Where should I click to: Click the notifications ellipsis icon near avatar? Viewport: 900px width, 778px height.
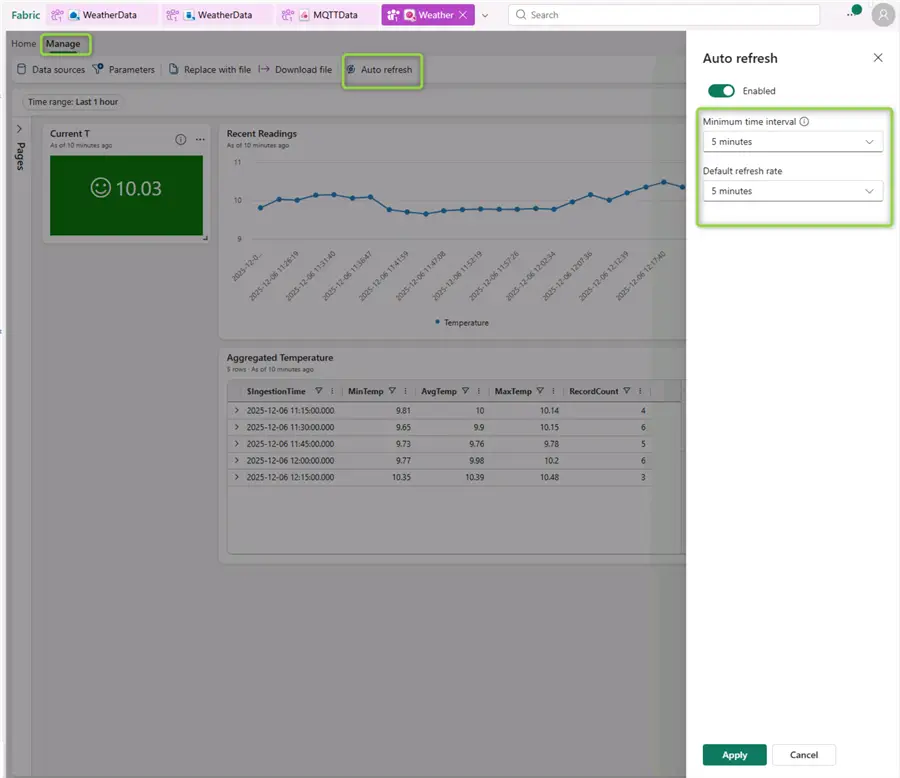click(850, 15)
